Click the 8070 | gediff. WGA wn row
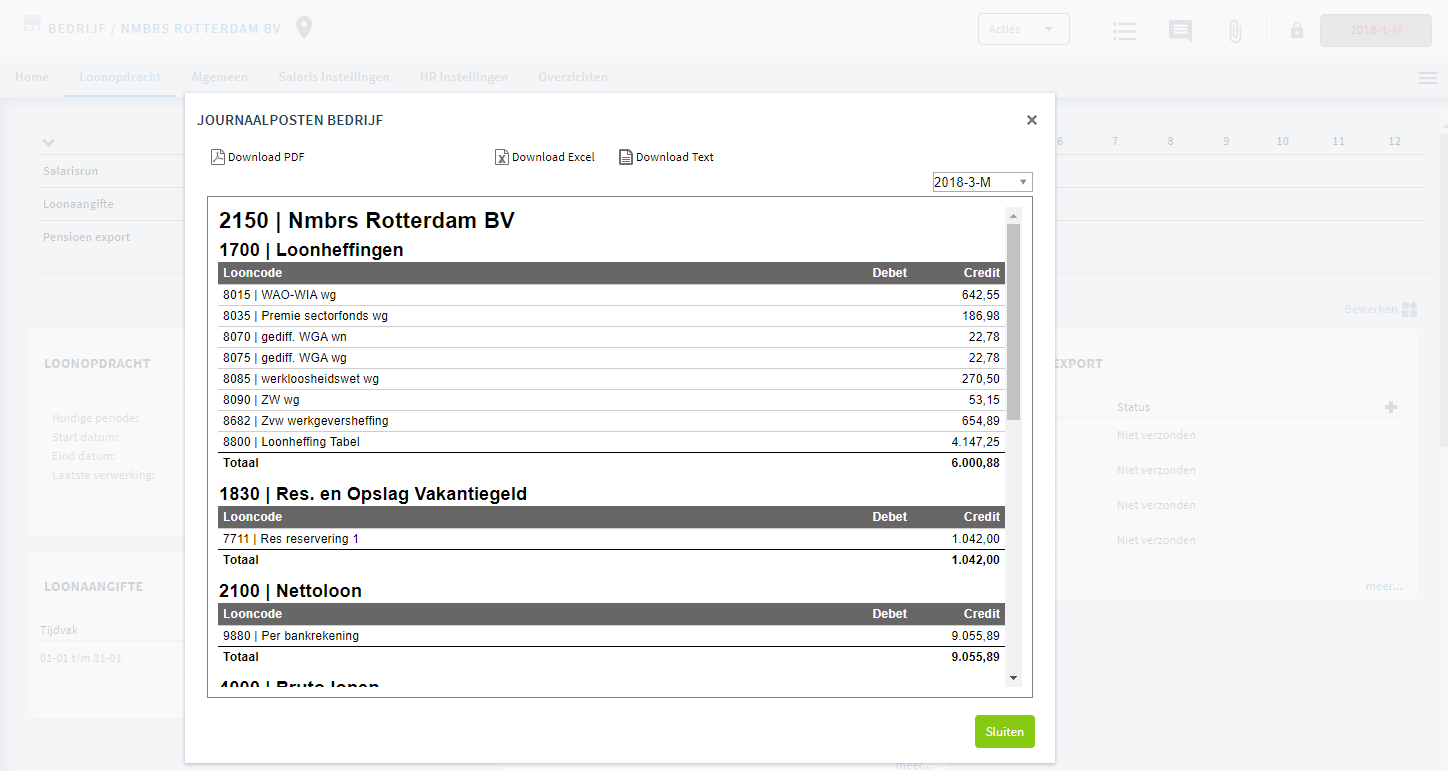 [611, 337]
